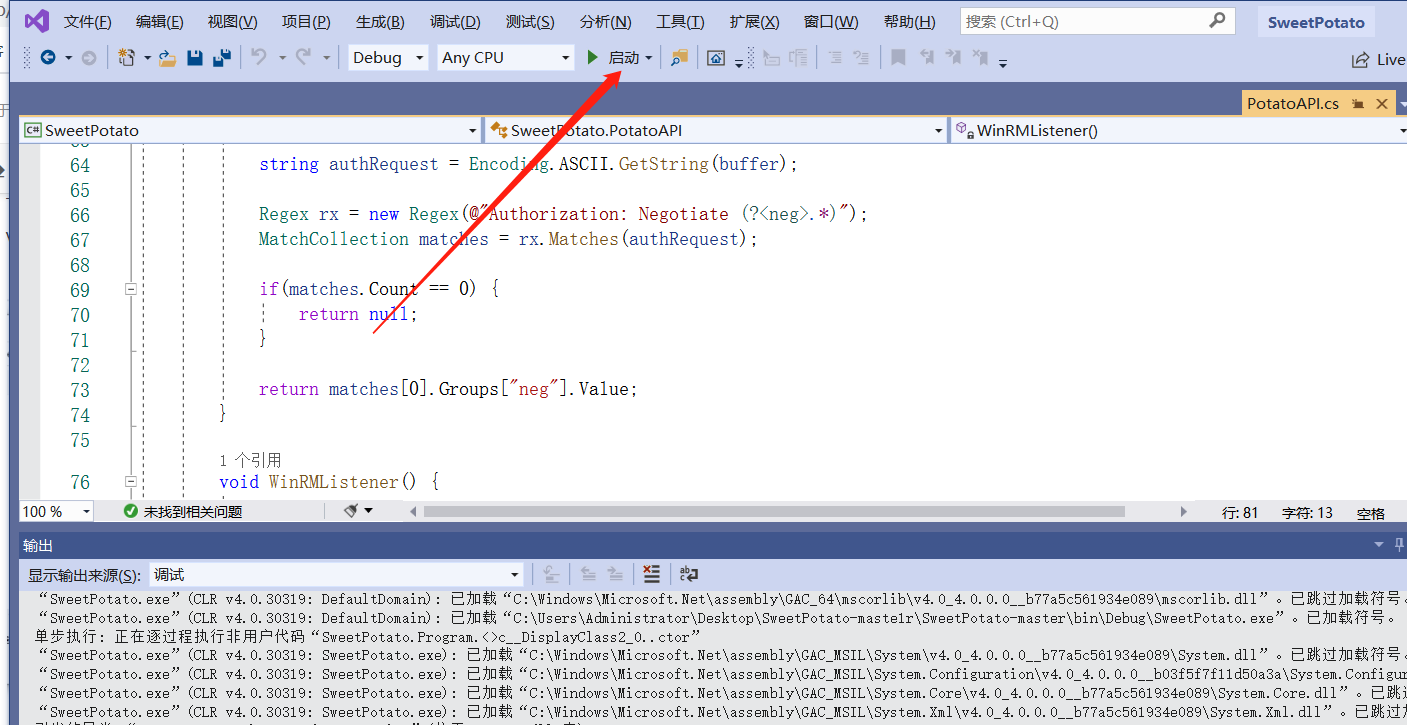Click the 1 个引用 CodeLens link

250,460
